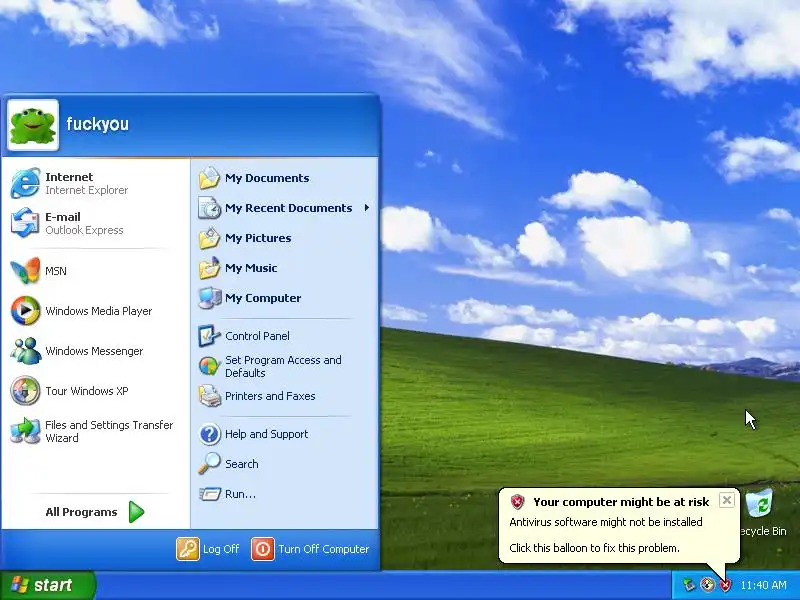Click the All Programs text
This screenshot has width=800, height=600.
click(x=81, y=512)
